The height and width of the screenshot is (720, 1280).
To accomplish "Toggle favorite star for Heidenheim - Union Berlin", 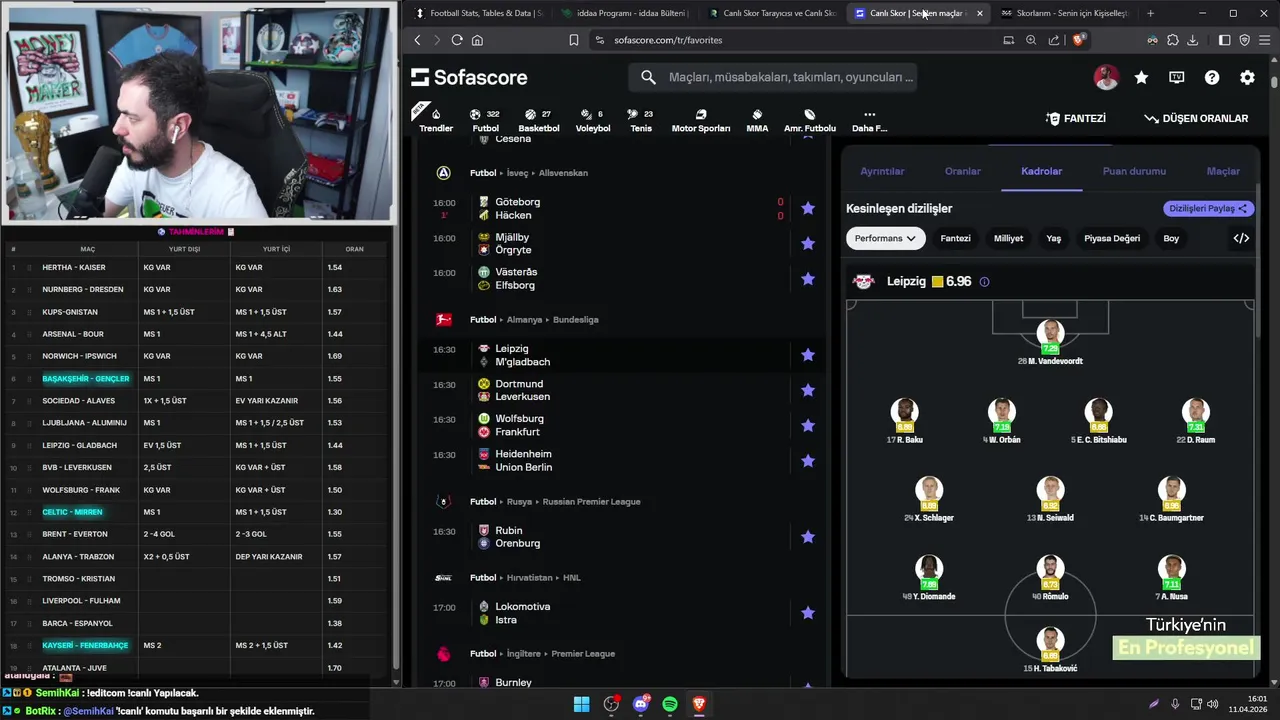I will pyautogui.click(x=808, y=460).
